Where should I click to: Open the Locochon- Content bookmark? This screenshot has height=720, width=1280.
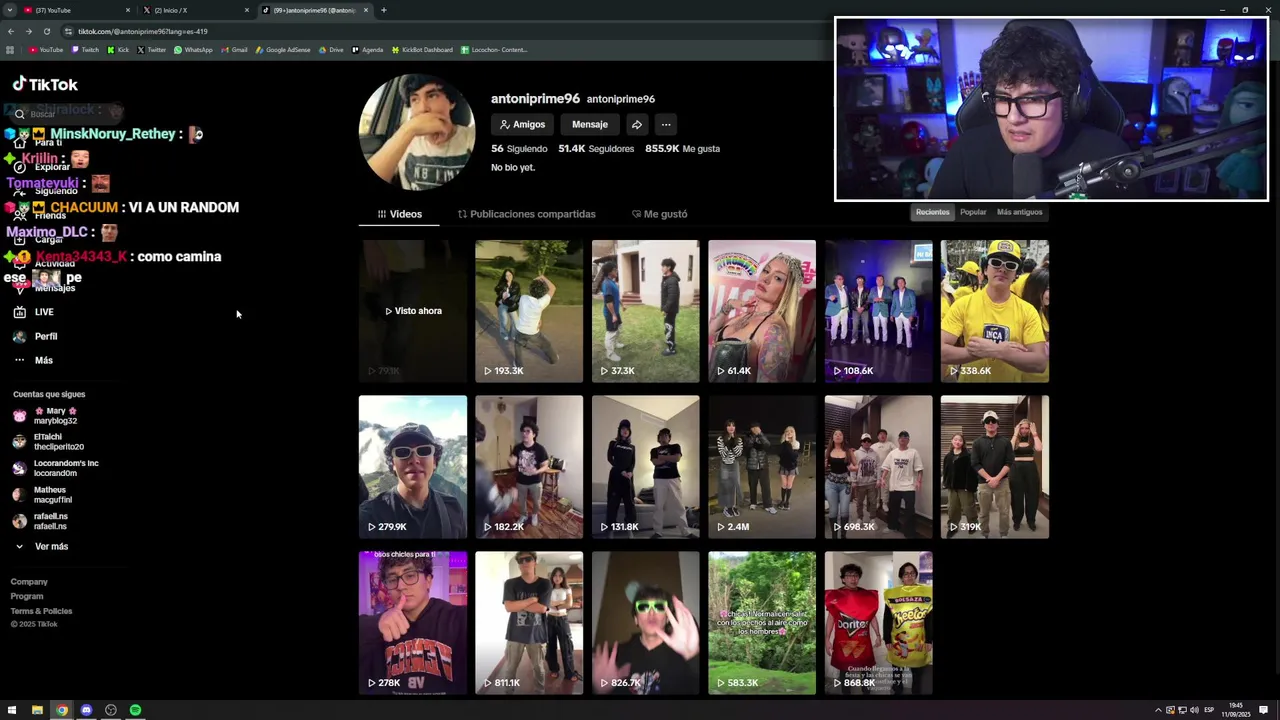(x=494, y=50)
